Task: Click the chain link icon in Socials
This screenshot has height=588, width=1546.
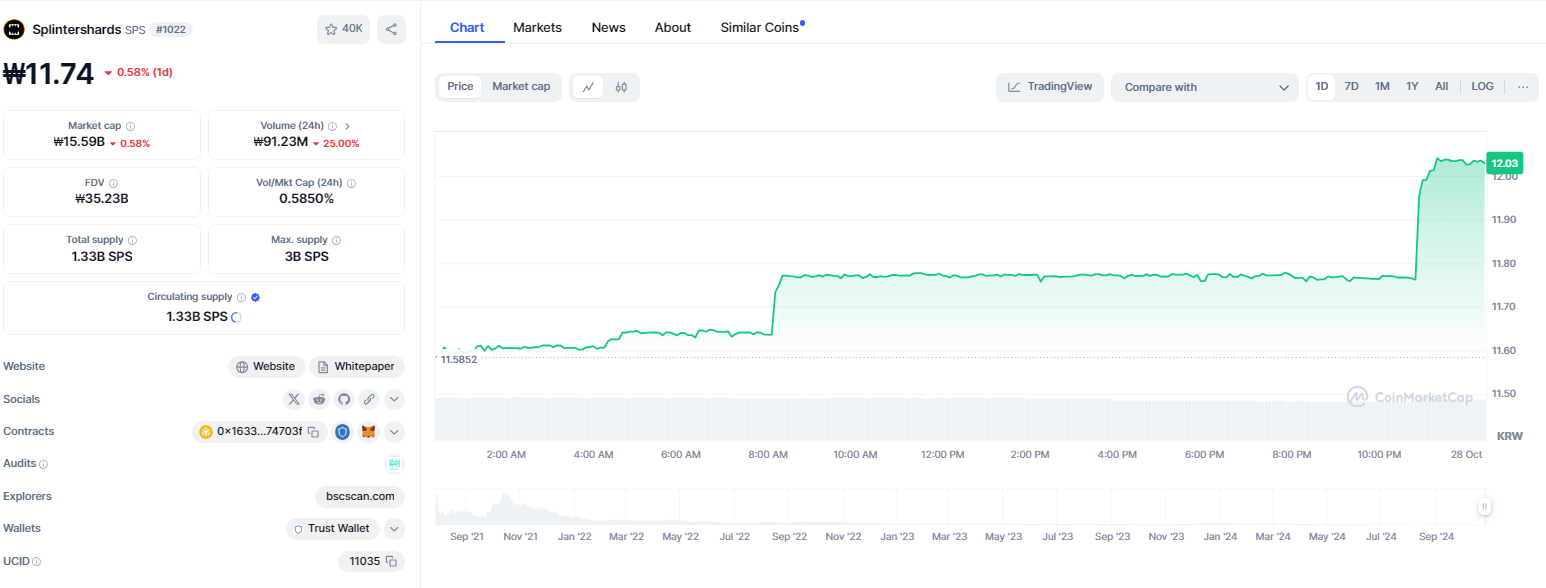Action: [369, 399]
